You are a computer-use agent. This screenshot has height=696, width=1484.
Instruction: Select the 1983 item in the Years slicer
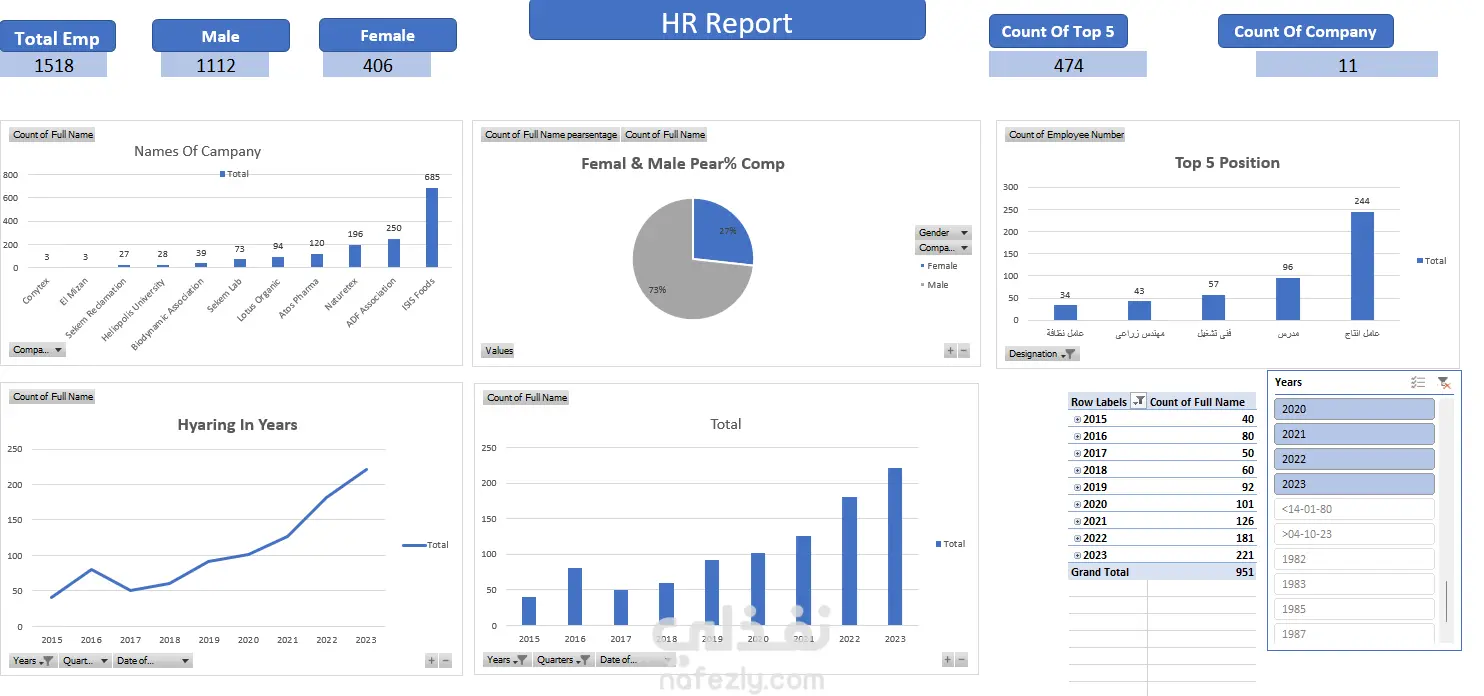tap(1354, 584)
